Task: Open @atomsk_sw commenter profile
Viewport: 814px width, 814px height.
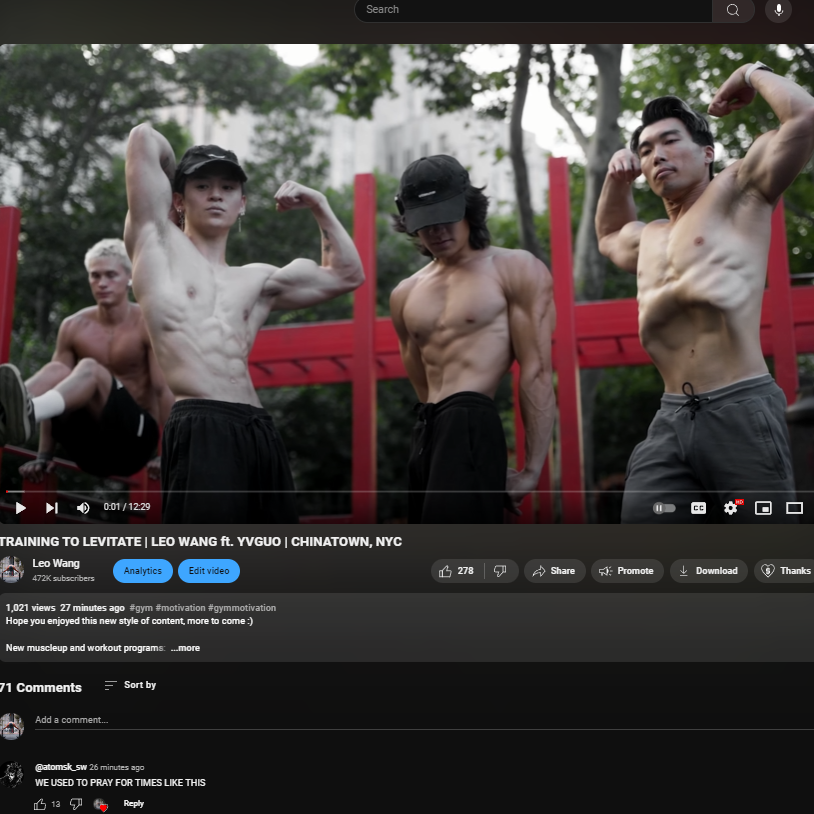Action: [61, 767]
